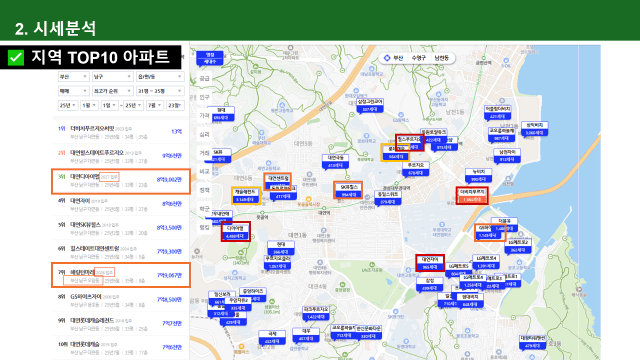This screenshot has width=640, height=360.
Task: Select the 삼정그린코아 apartment map marker
Action: coord(370,105)
